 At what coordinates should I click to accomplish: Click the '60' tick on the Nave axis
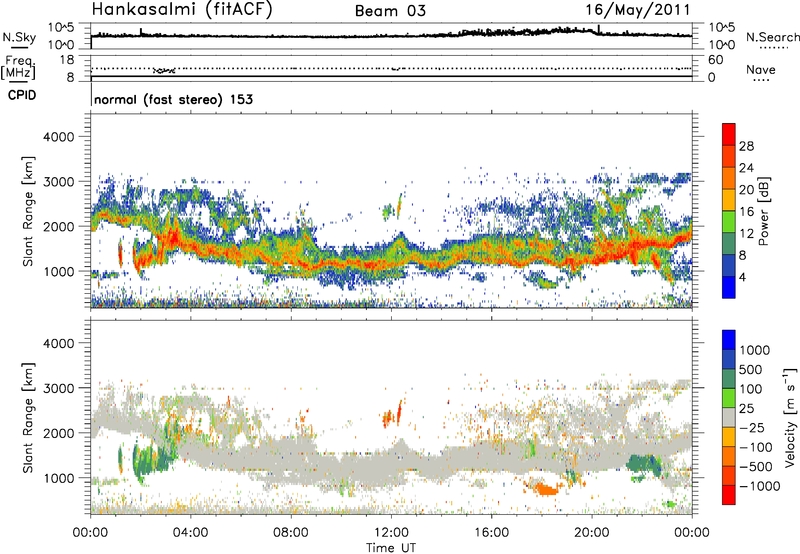click(x=715, y=60)
